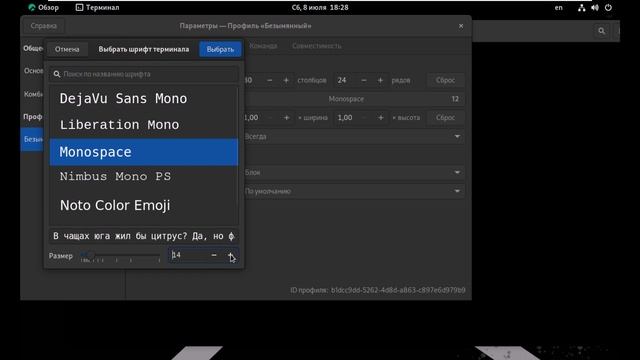
Task: Open the power menu icon
Action: pos(608,7)
